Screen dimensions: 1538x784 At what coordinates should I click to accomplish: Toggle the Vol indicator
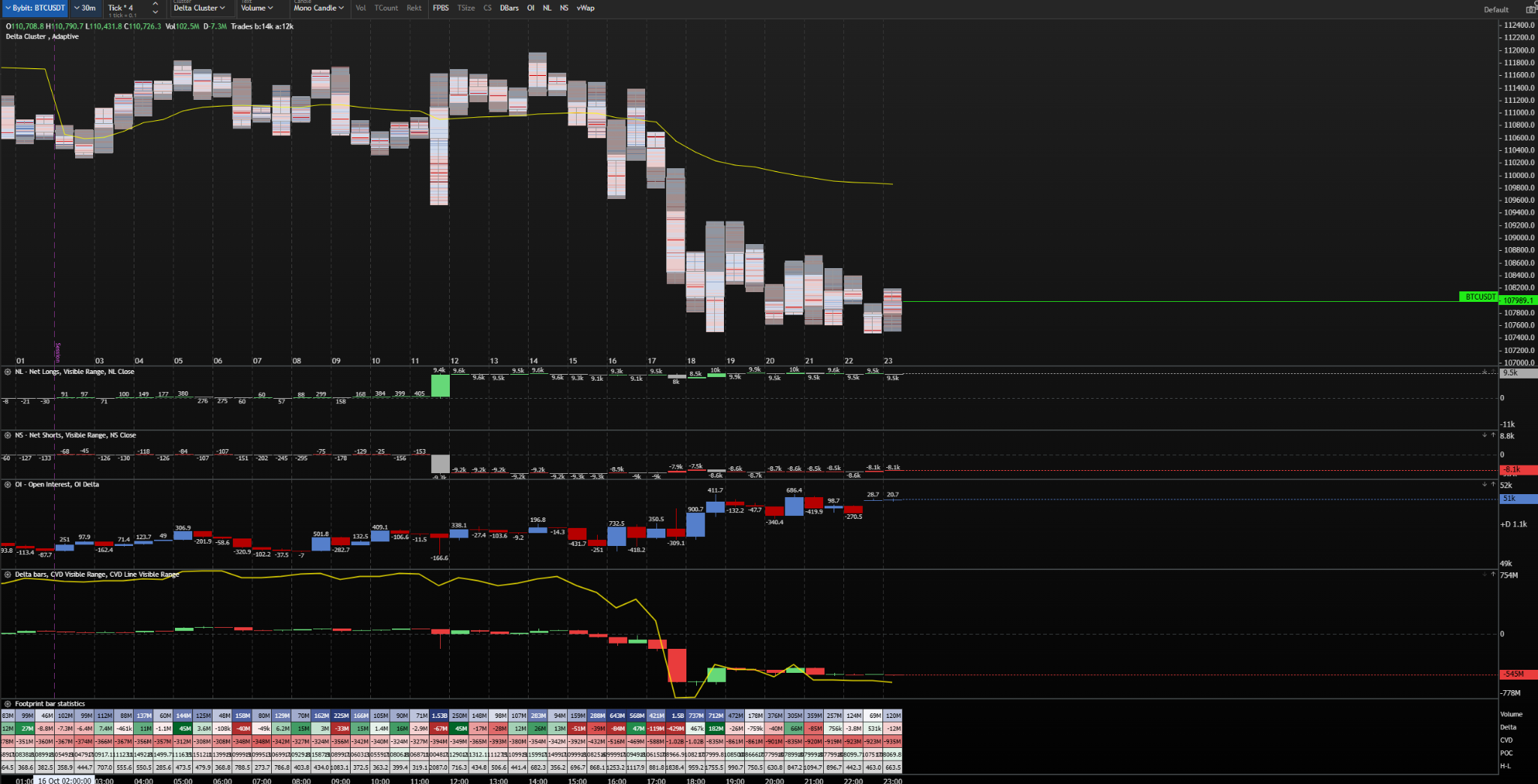(361, 8)
